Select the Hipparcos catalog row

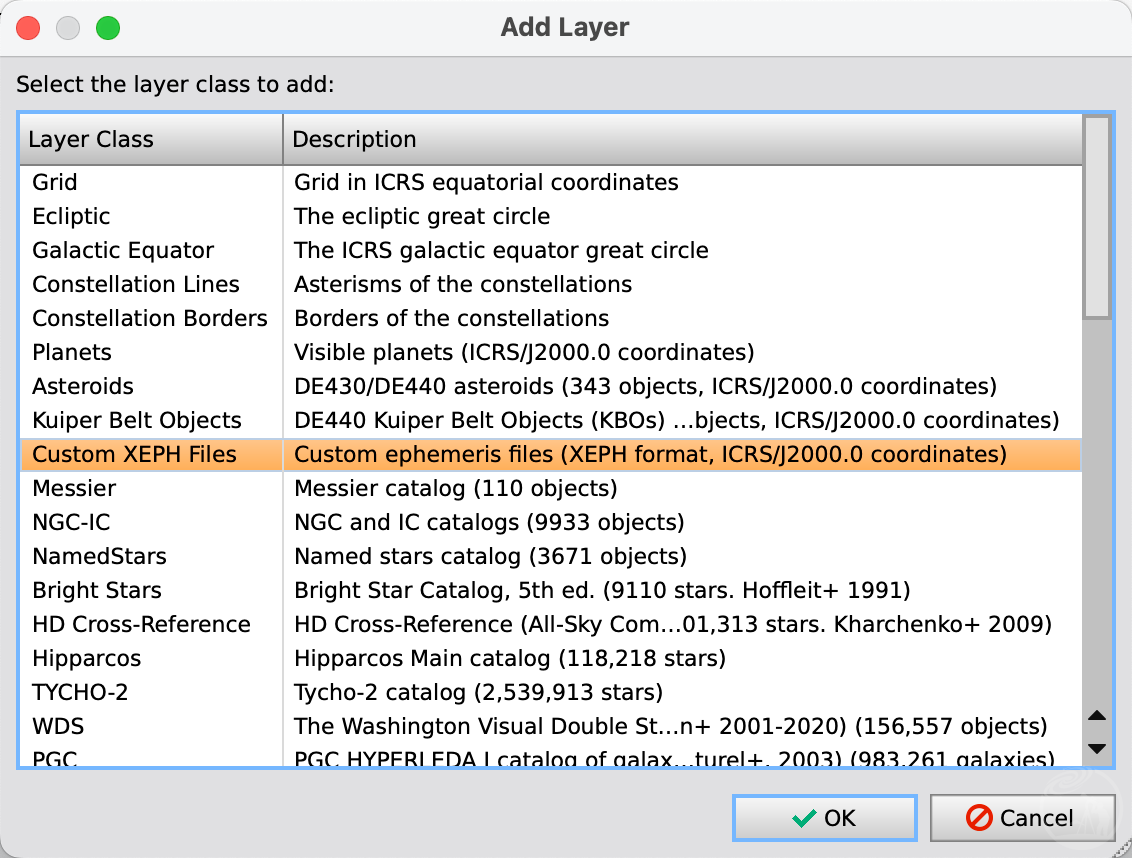[x=87, y=658]
